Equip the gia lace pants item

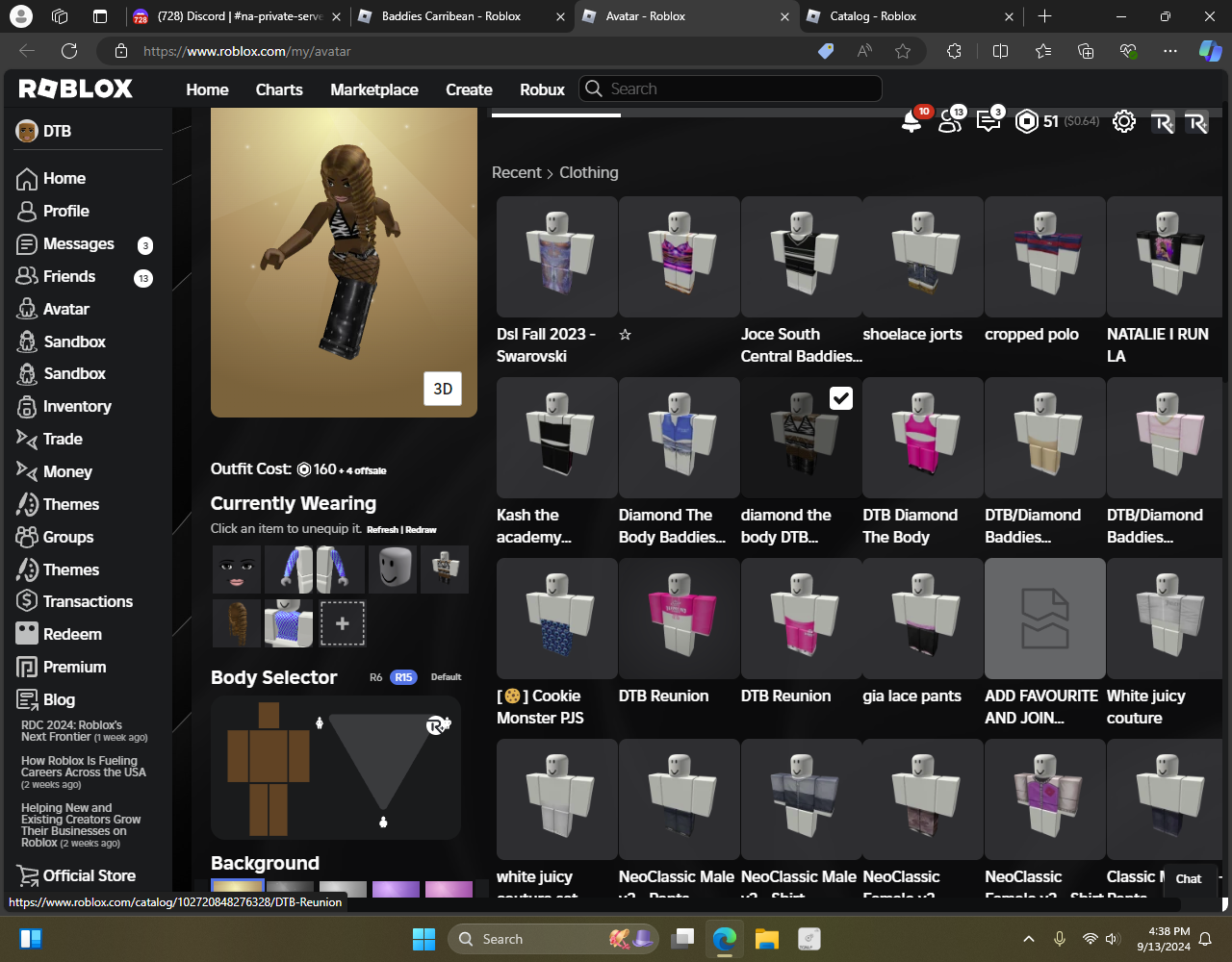pyautogui.click(x=923, y=620)
